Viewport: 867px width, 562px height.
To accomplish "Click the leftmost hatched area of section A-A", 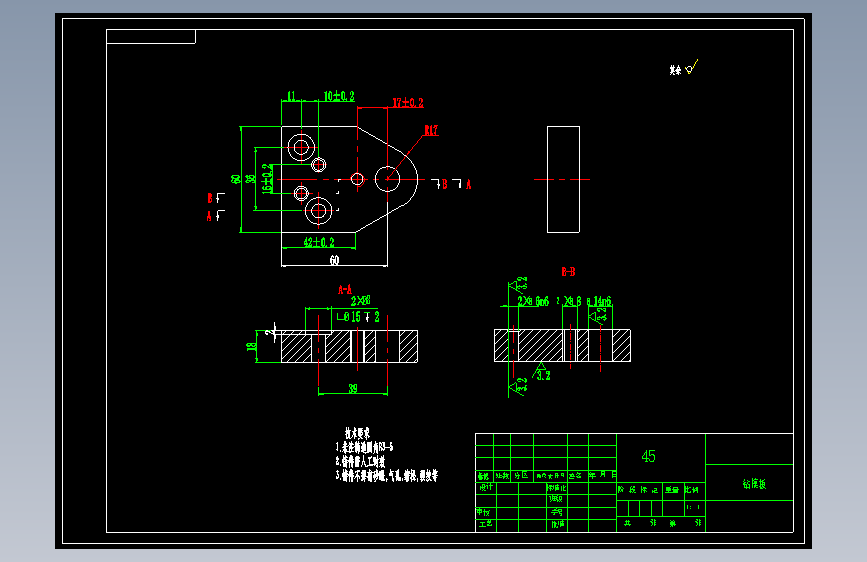I will click(296, 348).
